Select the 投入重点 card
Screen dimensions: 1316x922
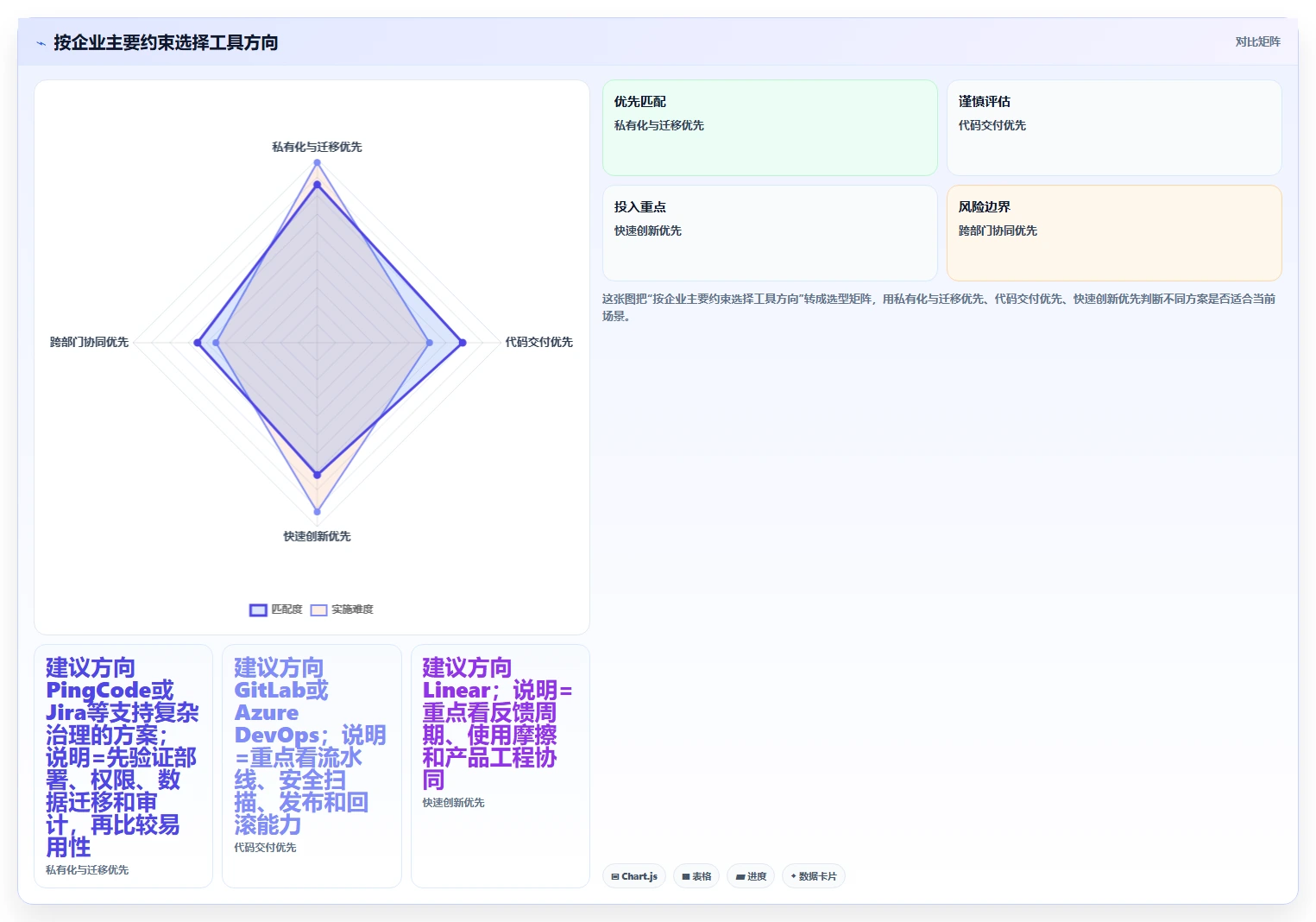click(x=770, y=233)
